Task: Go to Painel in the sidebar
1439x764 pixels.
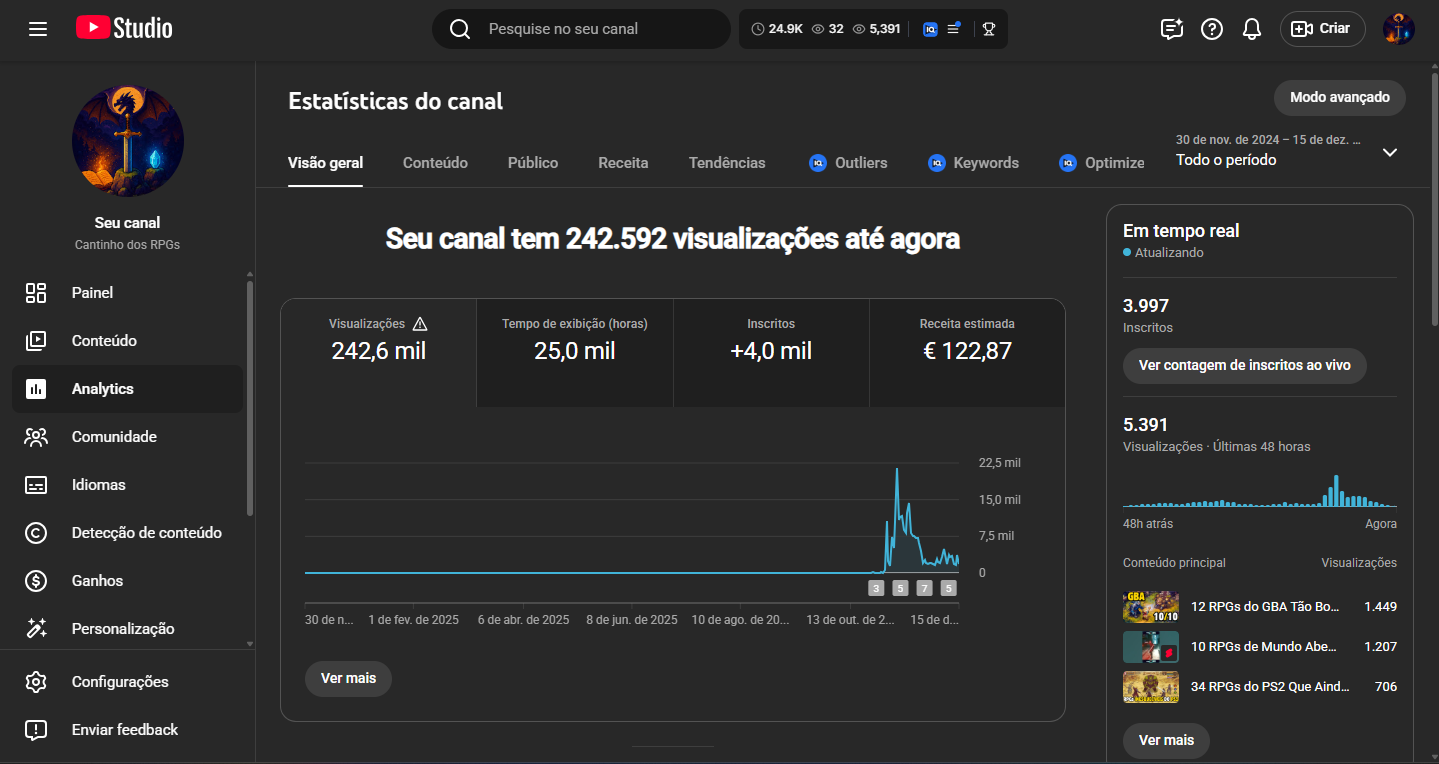Action: click(127, 293)
